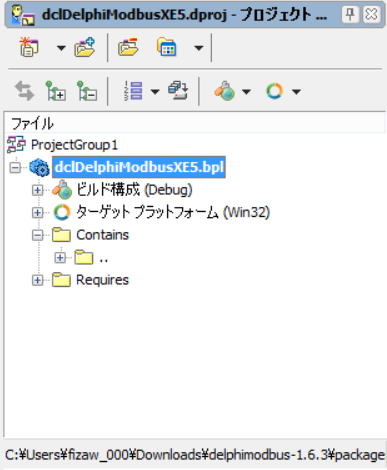
Task: Click the project manager title bar icon
Action: click(x=23, y=15)
